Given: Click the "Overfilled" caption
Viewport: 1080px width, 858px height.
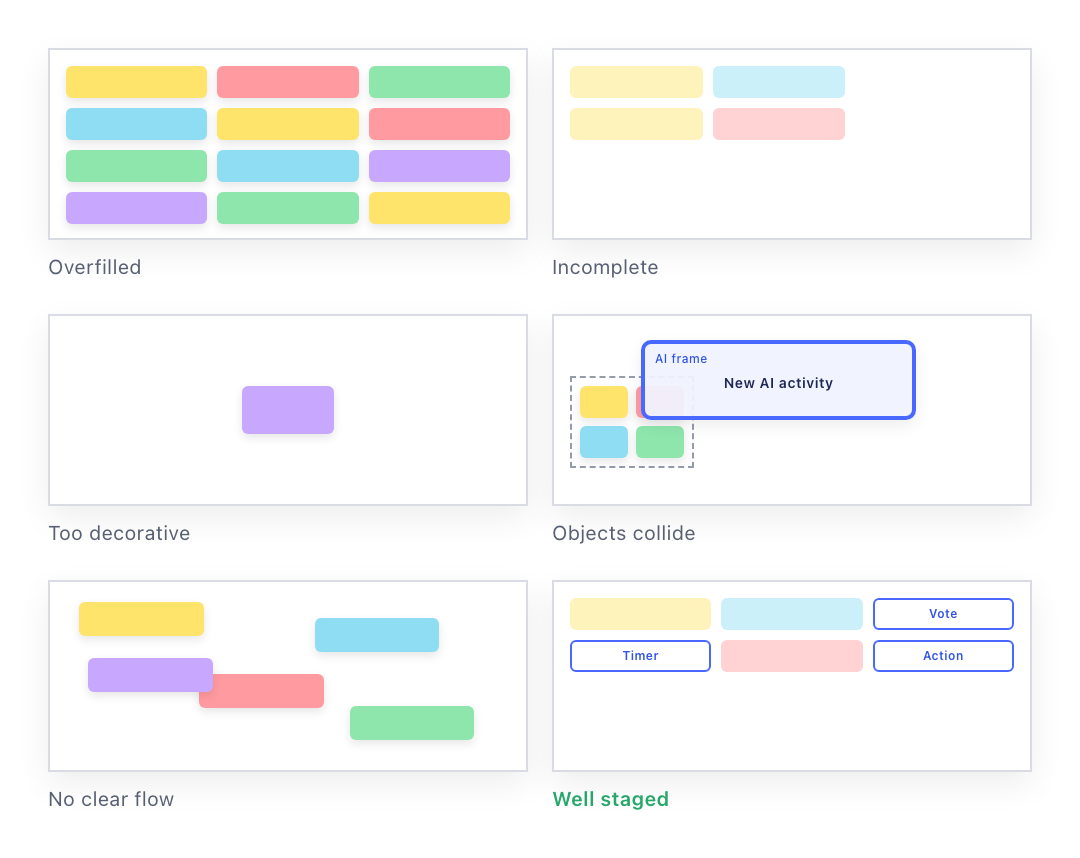Looking at the screenshot, I should pyautogui.click(x=94, y=267).
